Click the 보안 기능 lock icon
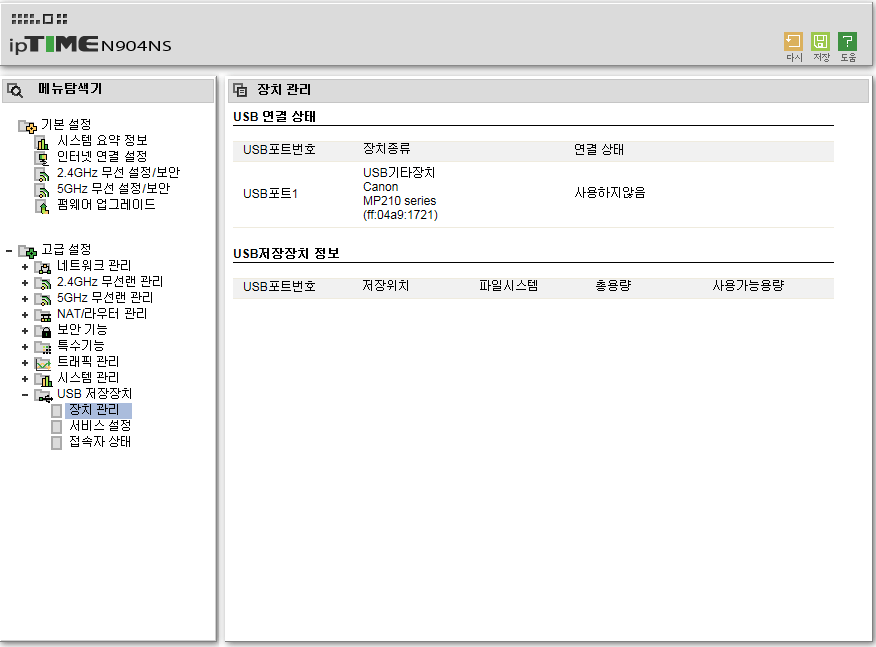The height and width of the screenshot is (647, 876). pos(43,332)
